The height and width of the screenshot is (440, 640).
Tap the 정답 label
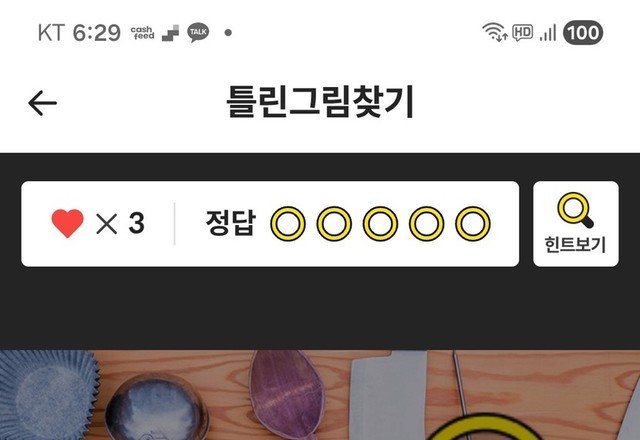click(x=231, y=223)
